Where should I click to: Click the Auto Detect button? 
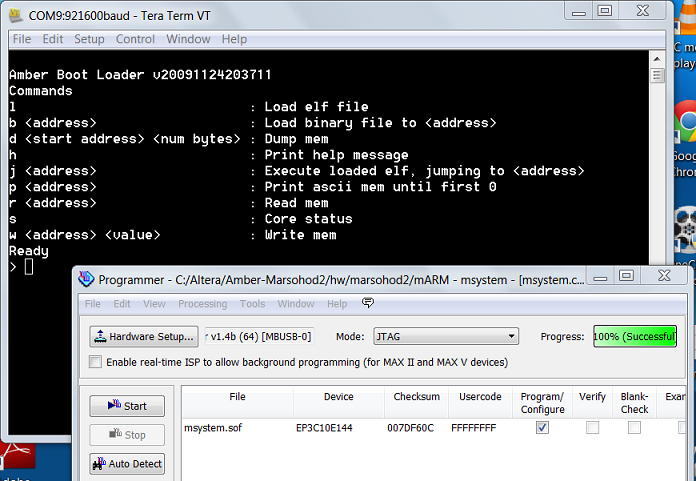click(x=127, y=464)
